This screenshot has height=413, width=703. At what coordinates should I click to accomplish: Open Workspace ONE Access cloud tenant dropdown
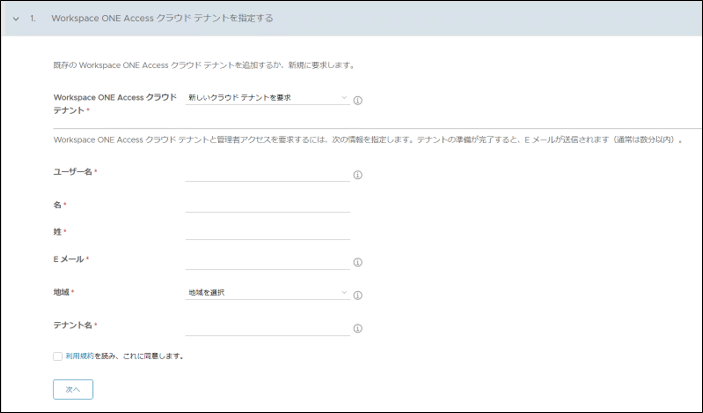coord(268,98)
